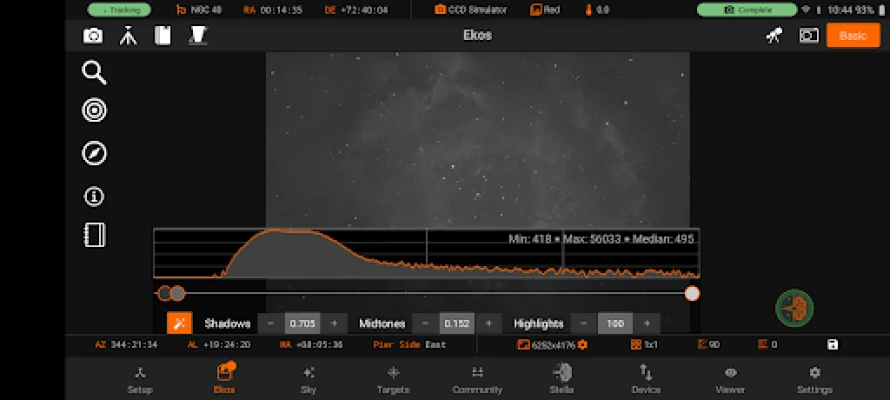Click the Midtones value field 0.152

click(457, 323)
